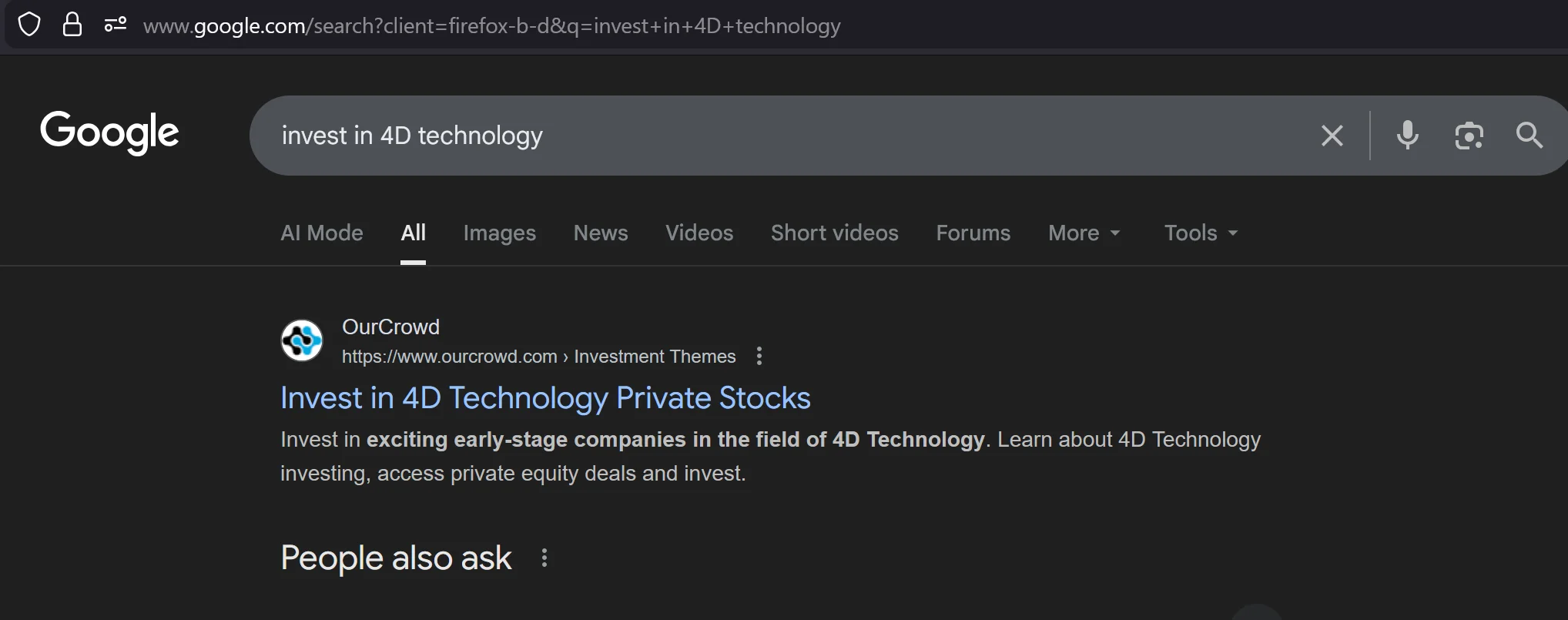Open Google Lens image search

[x=1469, y=136]
